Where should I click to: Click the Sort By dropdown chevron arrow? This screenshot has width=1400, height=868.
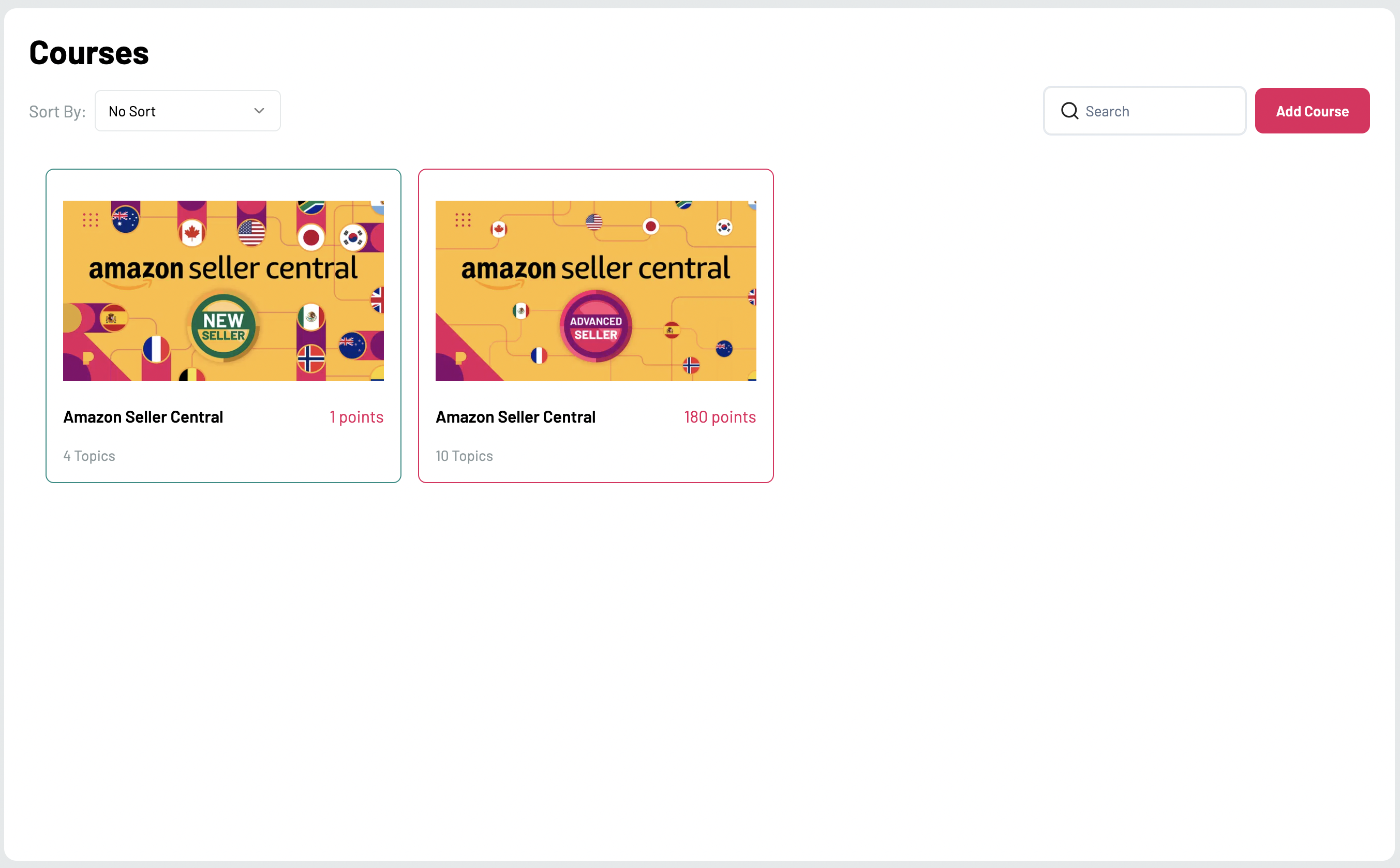pyautogui.click(x=259, y=111)
